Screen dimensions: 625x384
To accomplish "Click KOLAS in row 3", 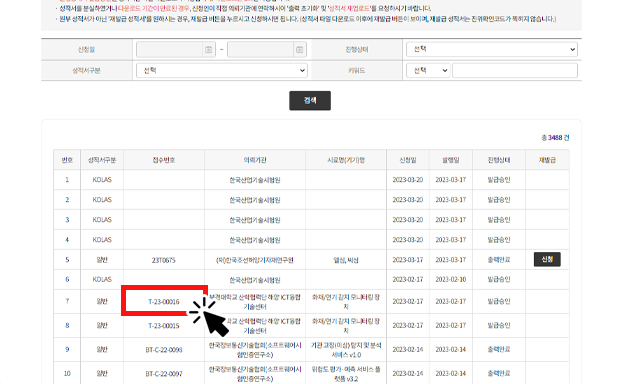I will click(102, 220).
